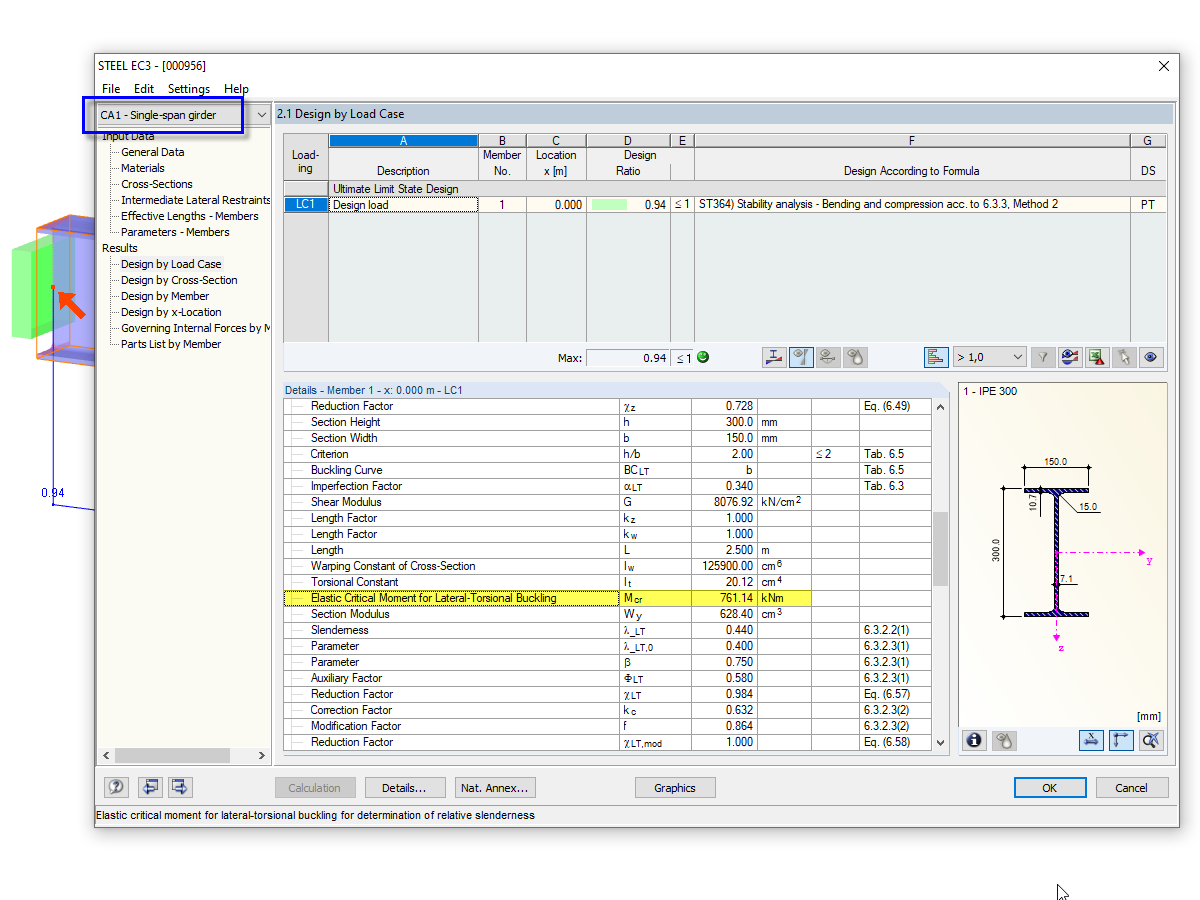Click LC1 loading row cell
The width and height of the screenshot is (1200, 900).
(306, 205)
